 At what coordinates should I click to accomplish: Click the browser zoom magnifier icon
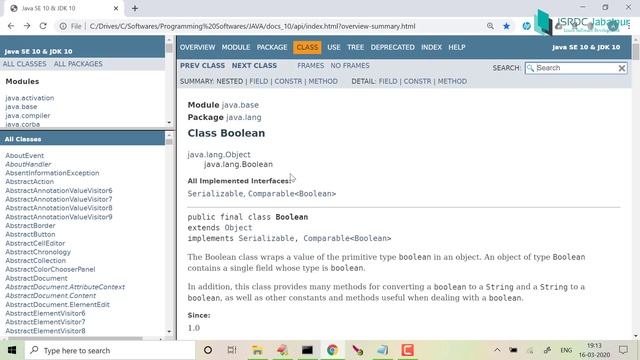(x=490, y=26)
